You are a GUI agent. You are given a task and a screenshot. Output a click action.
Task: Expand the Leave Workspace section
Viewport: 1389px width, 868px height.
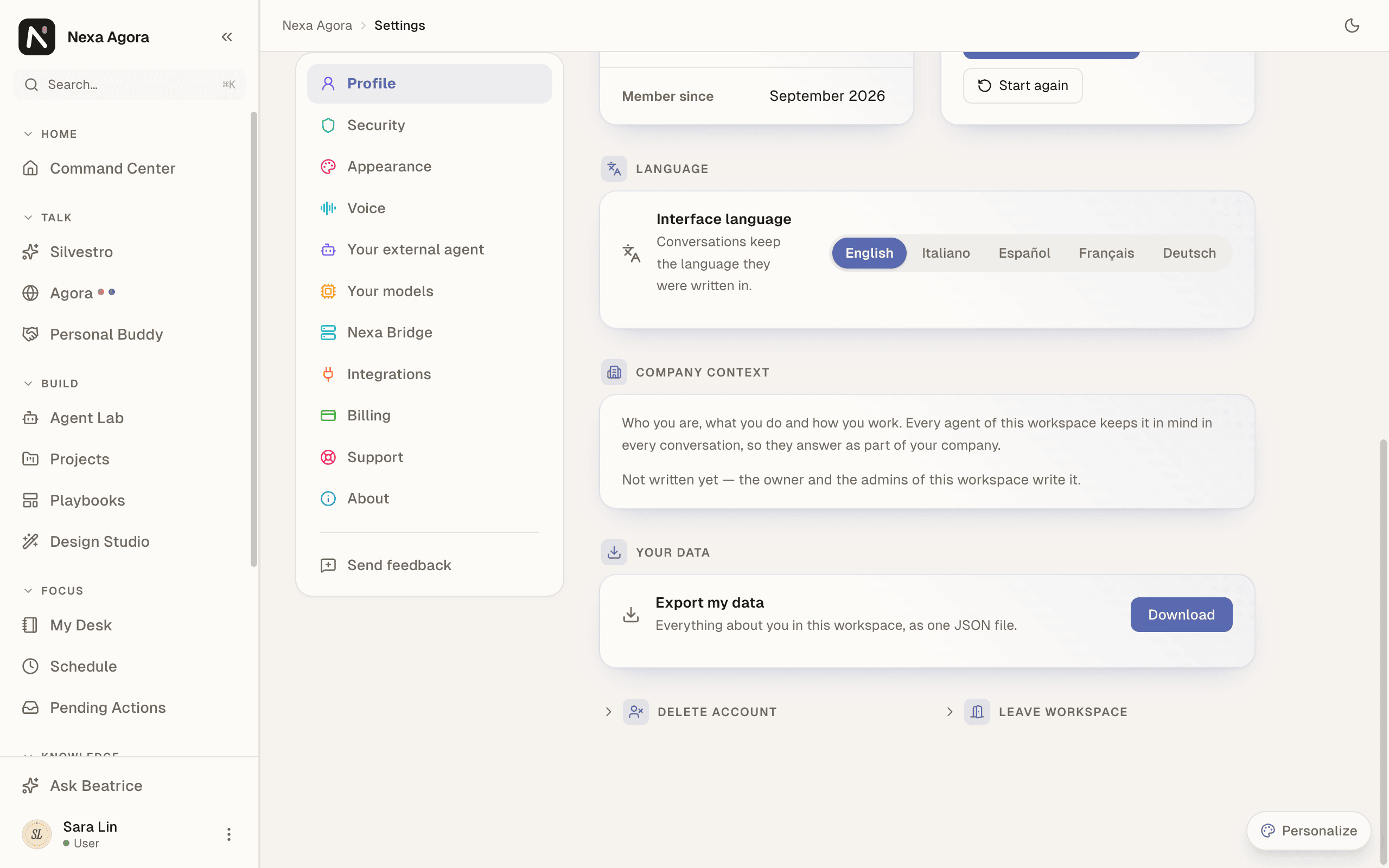tap(1036, 712)
